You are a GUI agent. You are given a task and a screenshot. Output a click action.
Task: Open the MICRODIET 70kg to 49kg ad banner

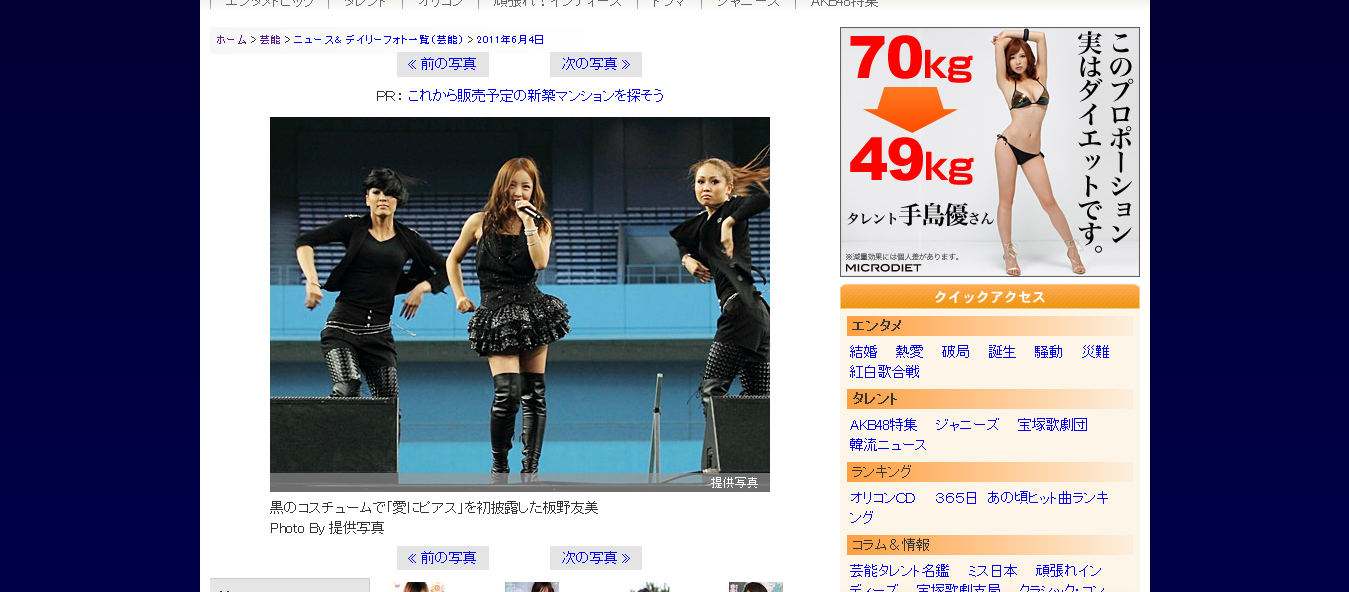click(x=990, y=152)
